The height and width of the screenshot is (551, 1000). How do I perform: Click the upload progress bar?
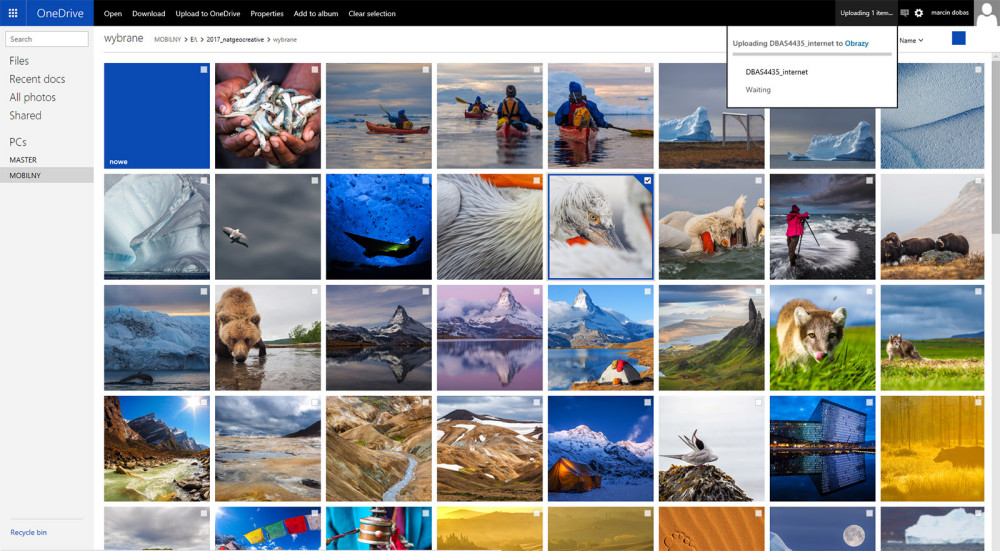[x=812, y=55]
